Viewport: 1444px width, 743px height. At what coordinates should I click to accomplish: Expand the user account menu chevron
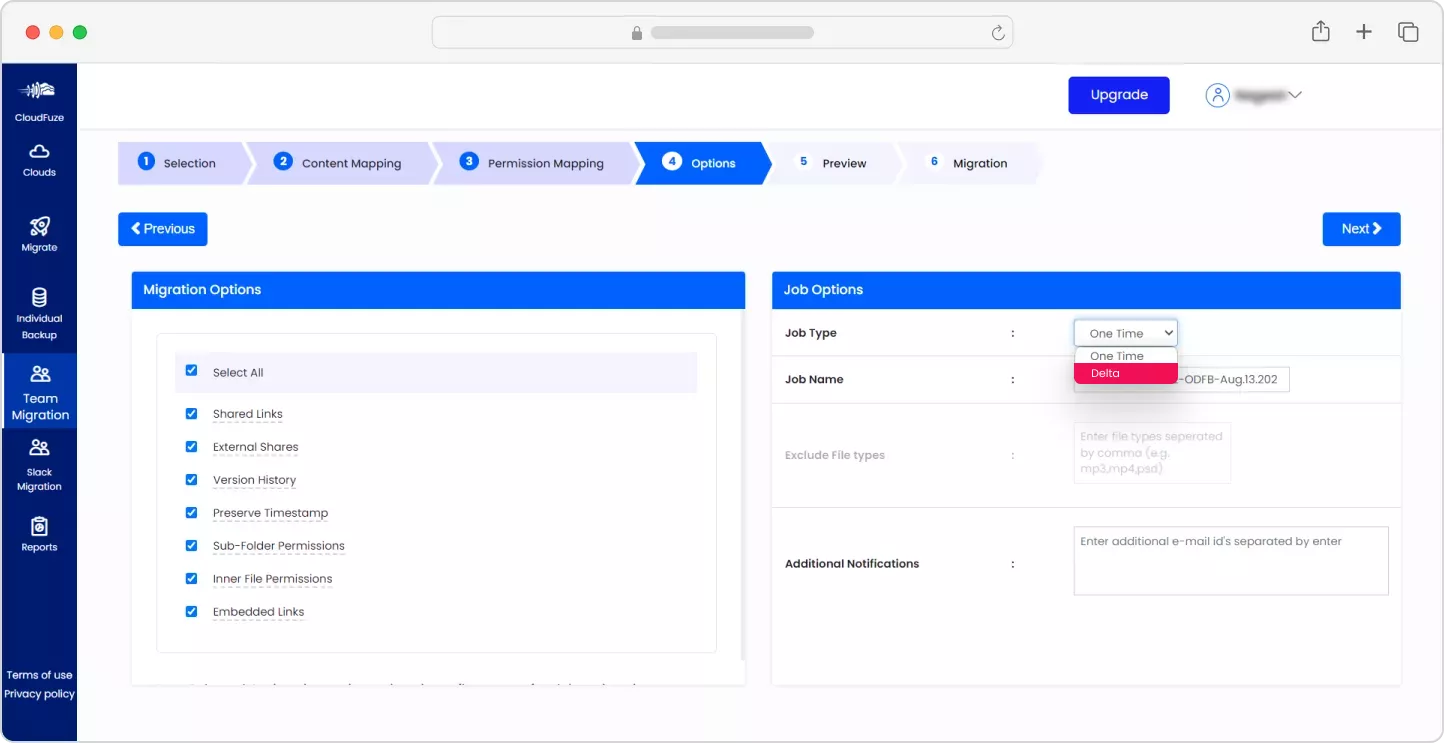[1295, 95]
